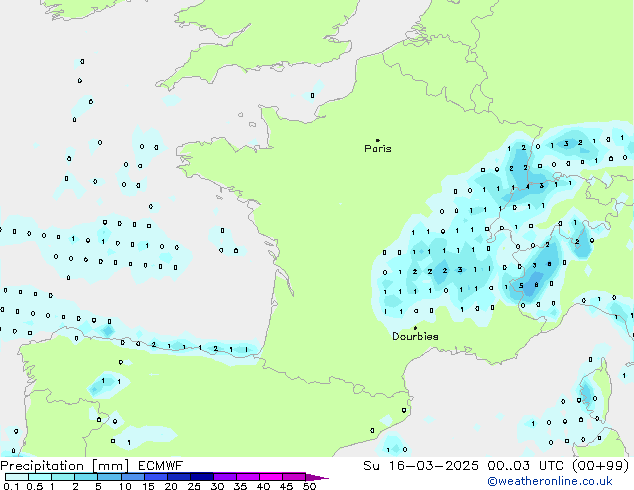Pick the 20–25 mm legend color swatch
The width and height of the screenshot is (634, 490).
(x=178, y=477)
